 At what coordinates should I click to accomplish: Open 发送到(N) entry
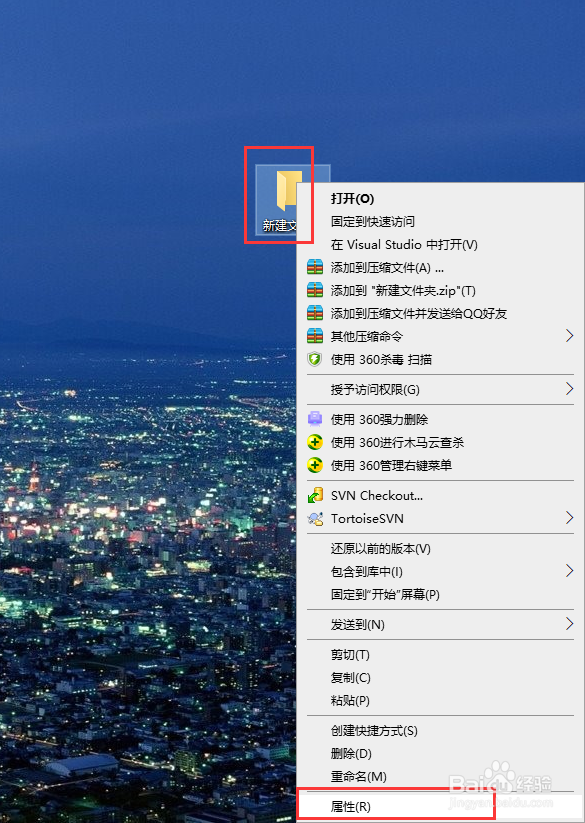(x=441, y=625)
